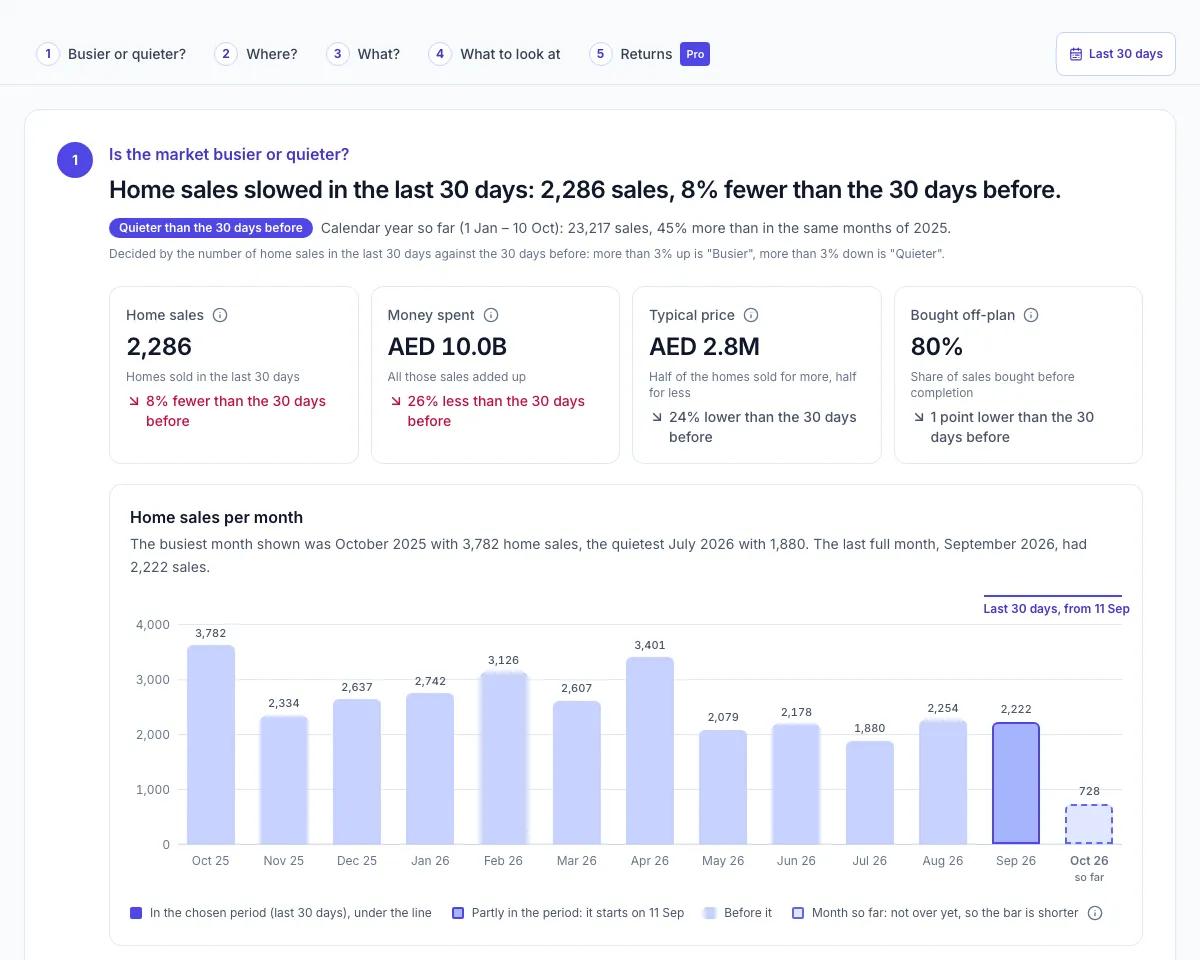Viewport: 1200px width, 960px height.
Task: Click the Quieter than the 30 days before badge
Action: 211,228
